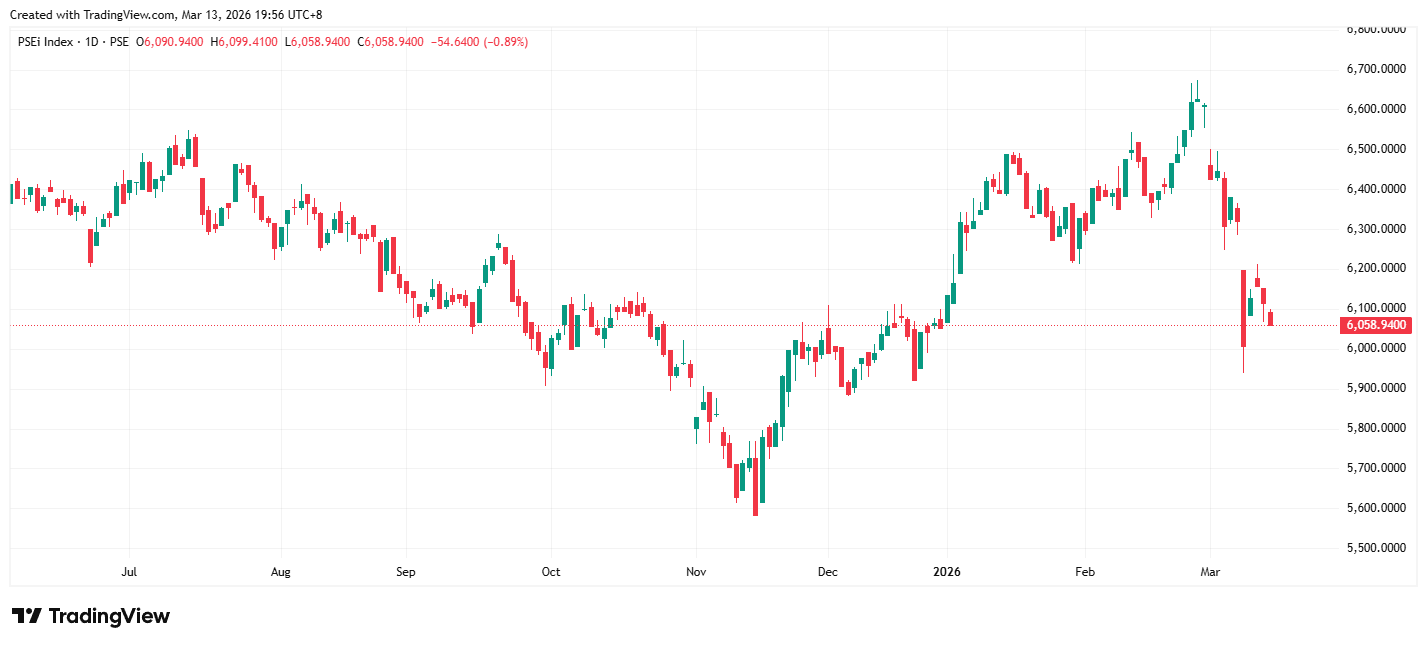The height and width of the screenshot is (646, 1427).
Task: Click the 6,300.0000 price scale label
Action: 1376,229
